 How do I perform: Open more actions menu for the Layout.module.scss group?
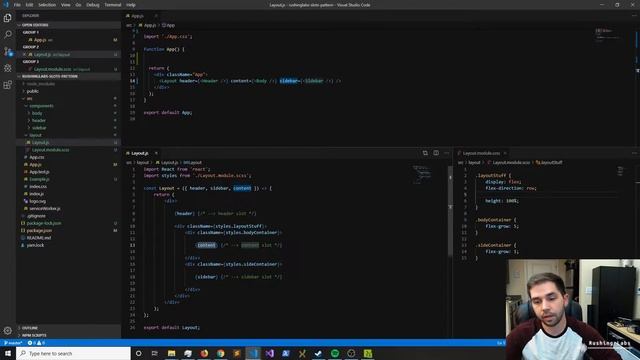634,153
